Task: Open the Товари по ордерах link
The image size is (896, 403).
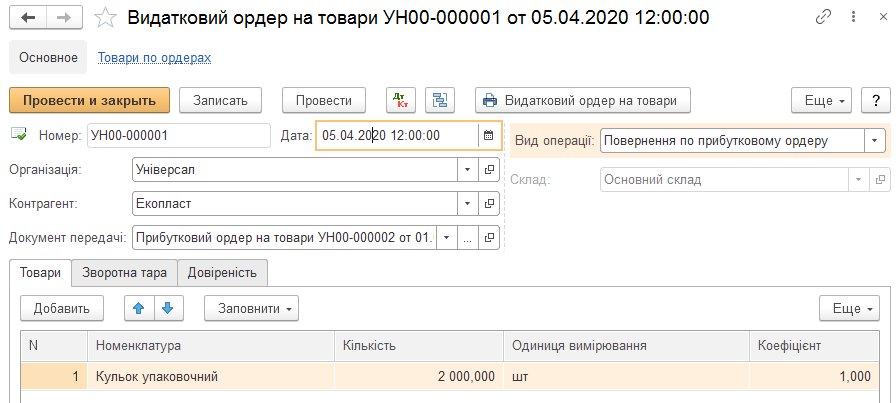Action: (155, 58)
